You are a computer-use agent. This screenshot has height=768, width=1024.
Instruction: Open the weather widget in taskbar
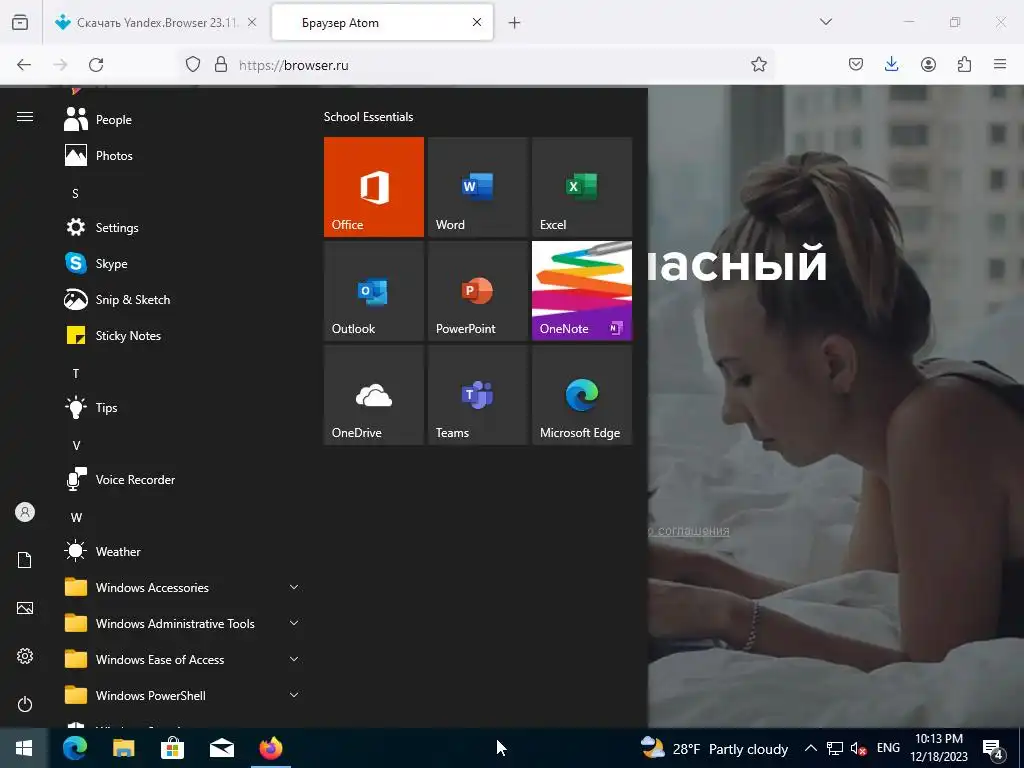[x=714, y=748]
